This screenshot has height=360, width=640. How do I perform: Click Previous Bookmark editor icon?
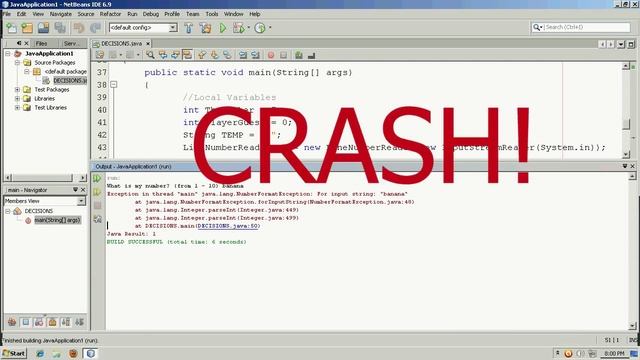click(202, 55)
